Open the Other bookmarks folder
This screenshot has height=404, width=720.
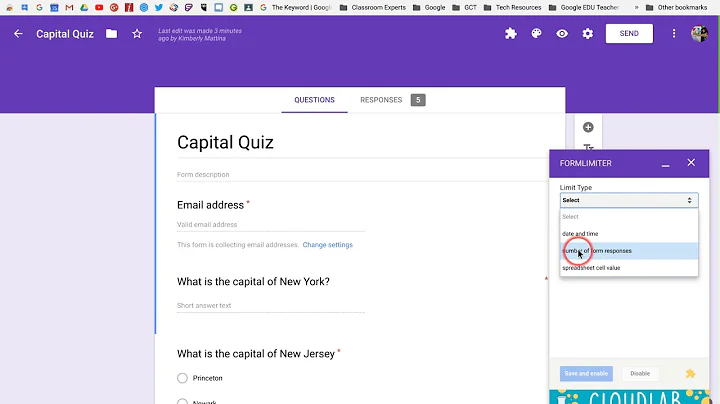(x=676, y=7)
